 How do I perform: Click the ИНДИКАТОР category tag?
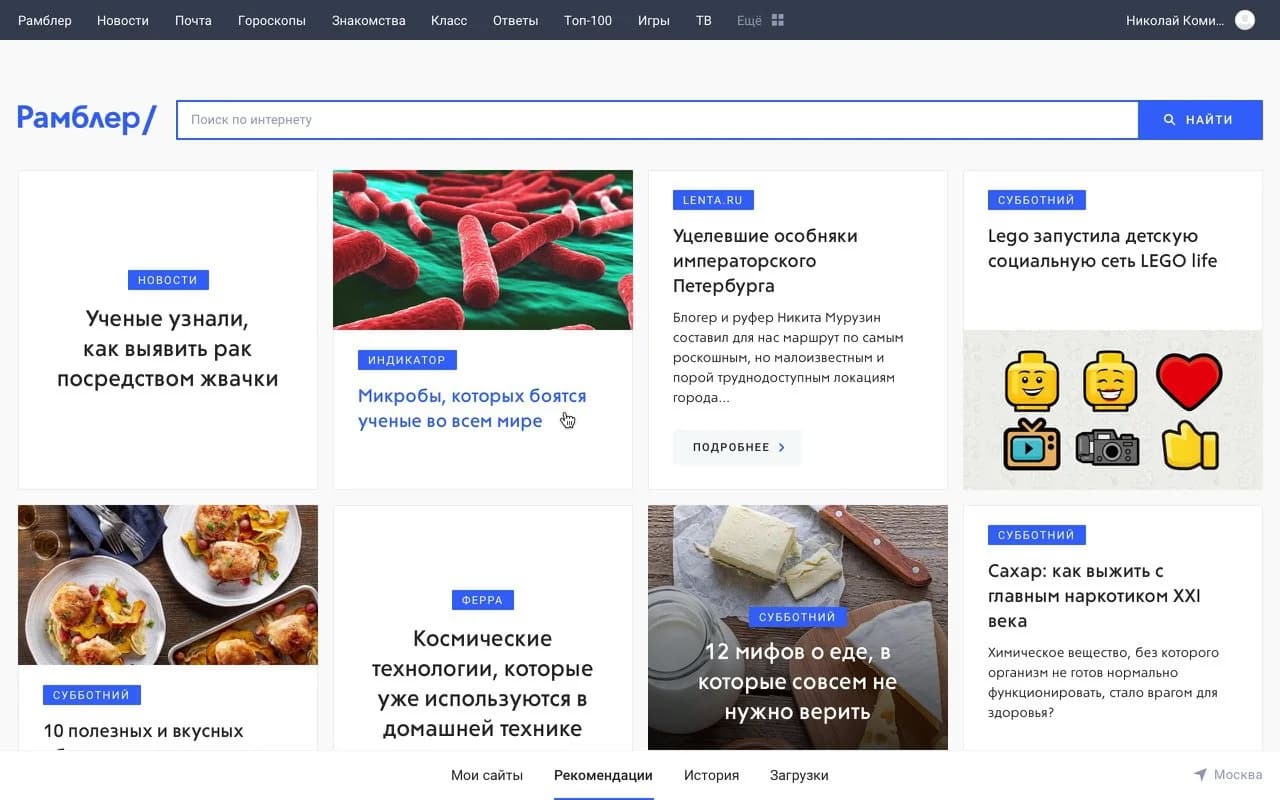407,360
